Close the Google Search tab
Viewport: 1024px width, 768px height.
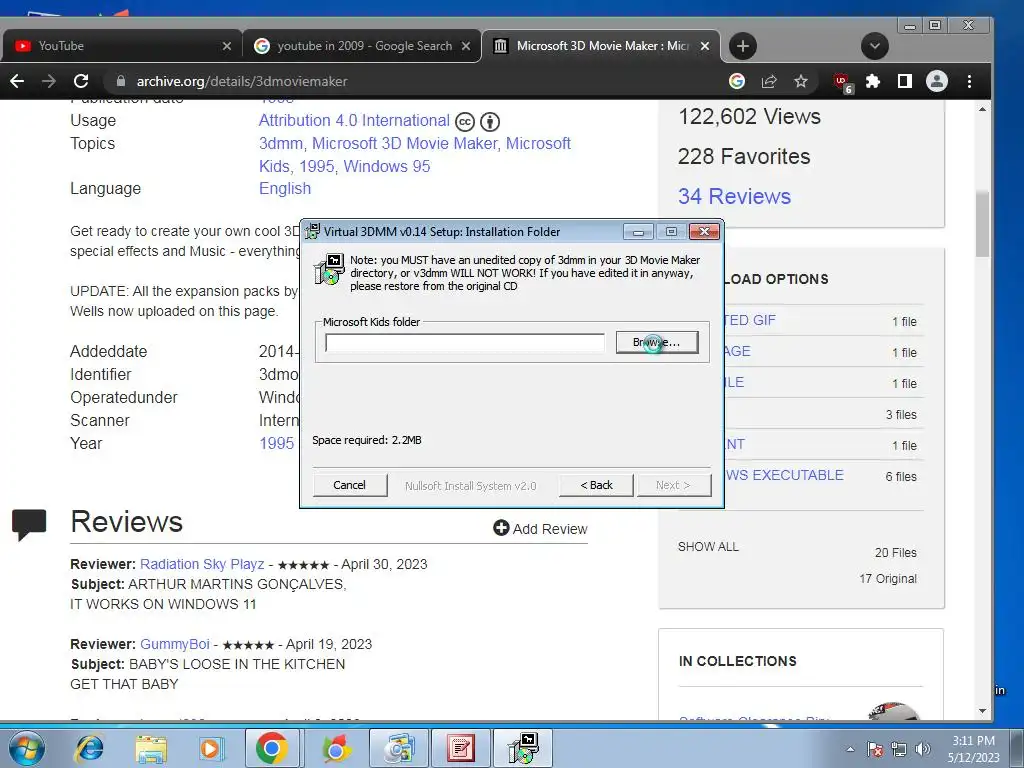(466, 46)
